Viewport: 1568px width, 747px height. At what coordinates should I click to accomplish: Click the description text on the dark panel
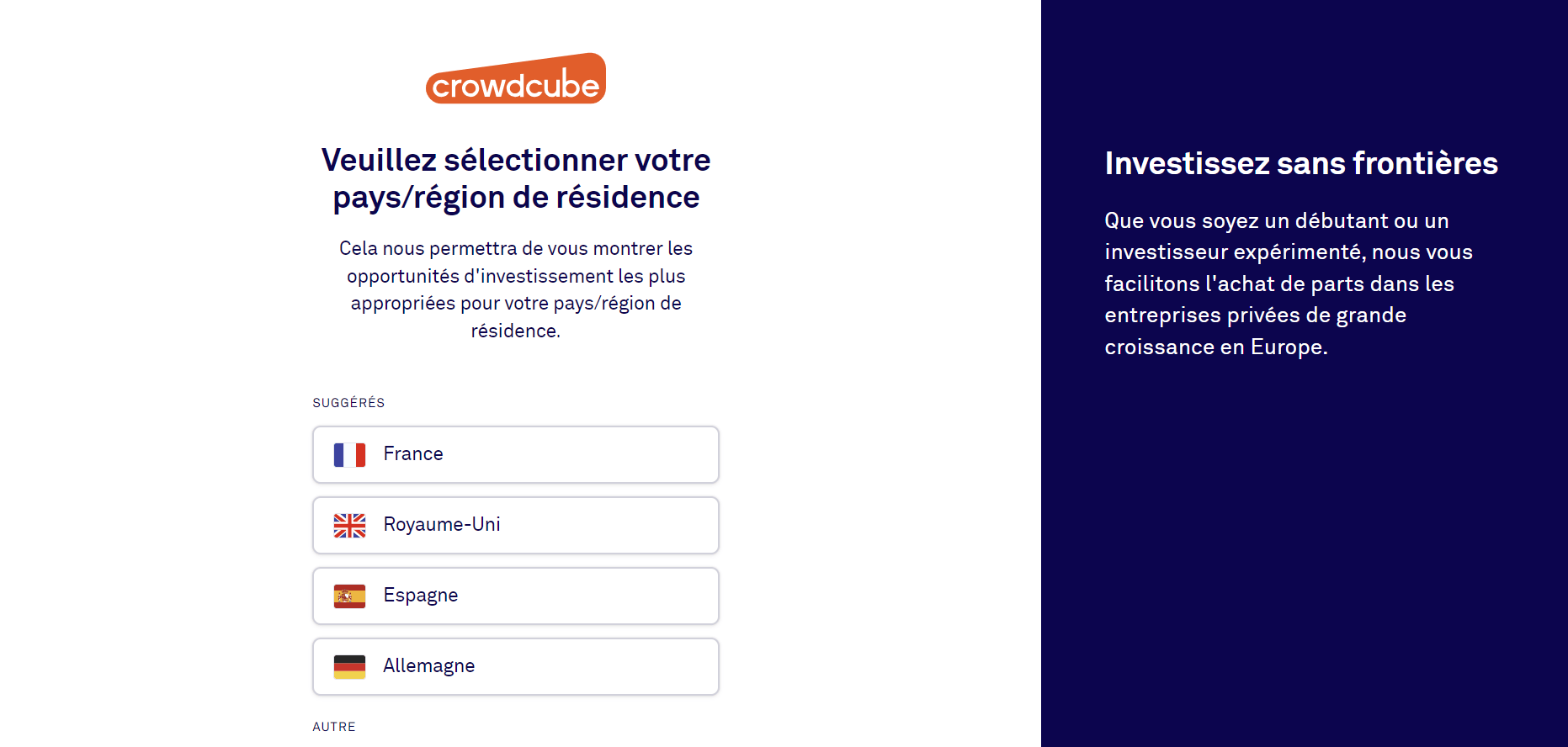(1289, 283)
